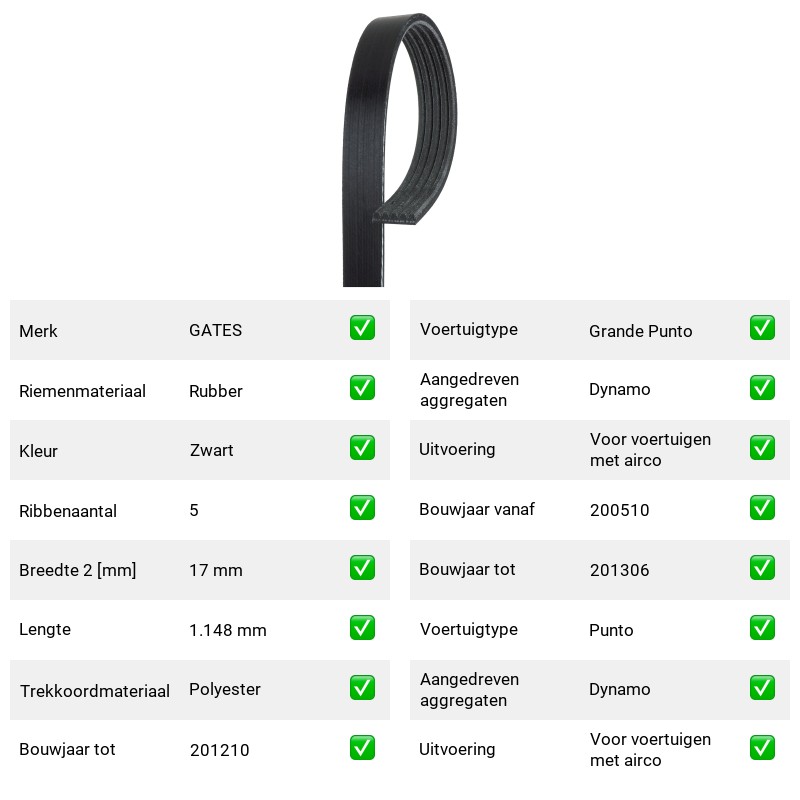The image size is (800, 800).
Task: Click the green checkmark next to GATES
Action: [x=362, y=328]
